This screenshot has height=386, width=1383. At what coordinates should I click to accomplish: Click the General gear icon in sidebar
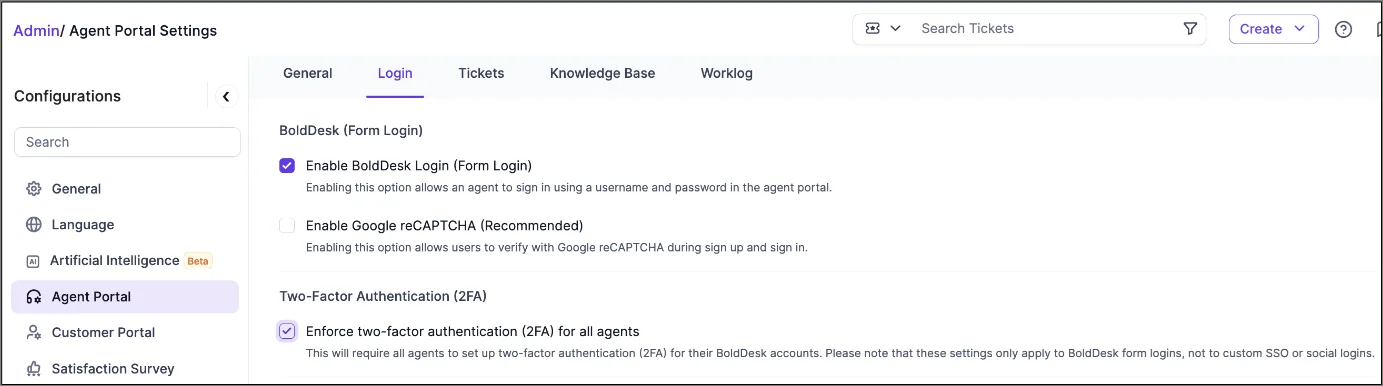point(34,189)
